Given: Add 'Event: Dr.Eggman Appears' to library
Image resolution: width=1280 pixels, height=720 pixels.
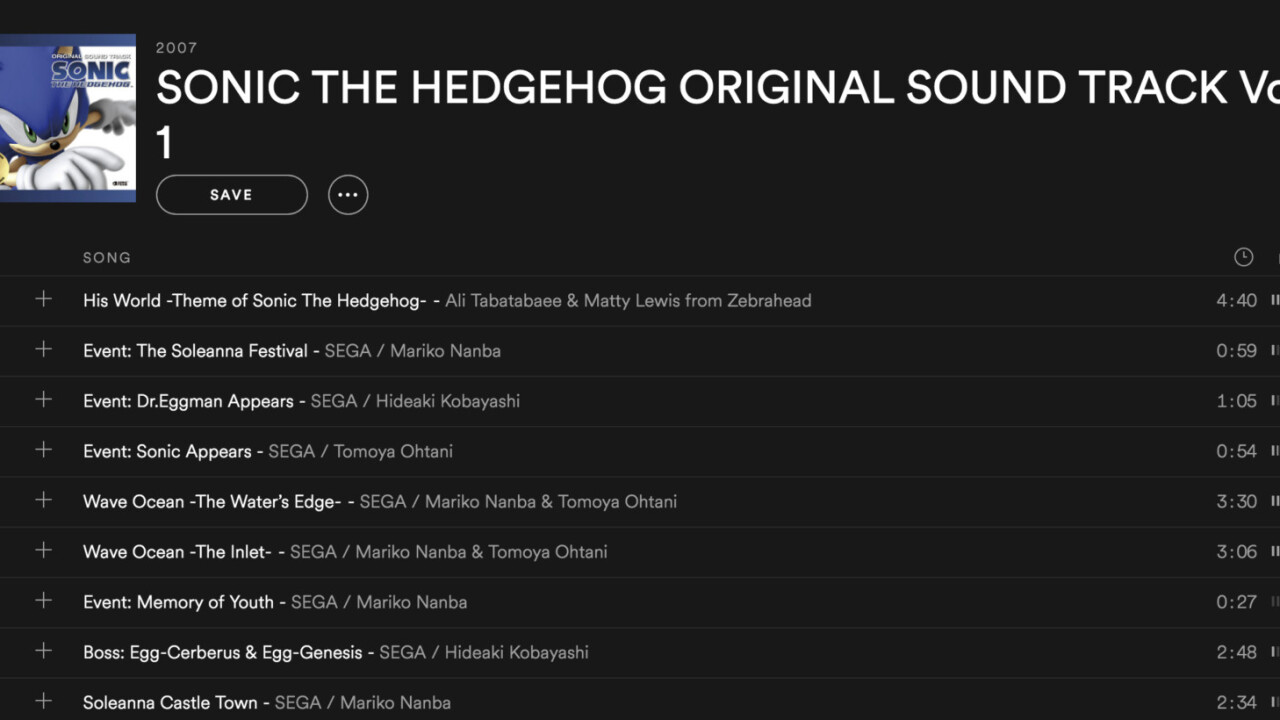Looking at the screenshot, I should point(43,400).
